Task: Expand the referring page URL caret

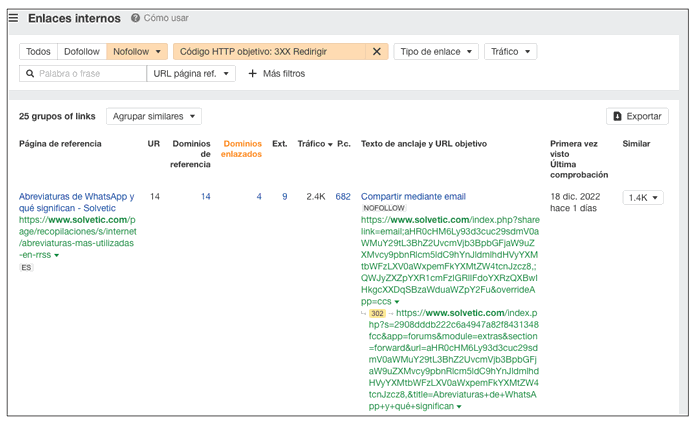Action: pyautogui.click(x=56, y=255)
